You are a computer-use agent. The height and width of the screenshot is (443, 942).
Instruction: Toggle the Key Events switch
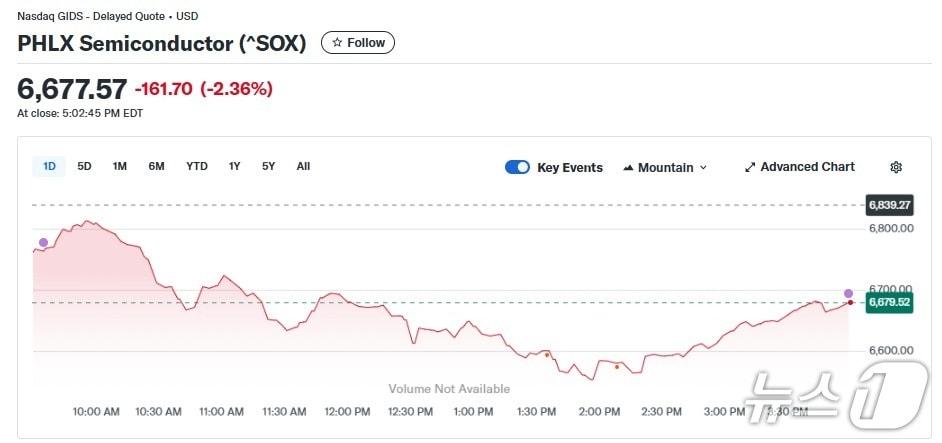(517, 167)
